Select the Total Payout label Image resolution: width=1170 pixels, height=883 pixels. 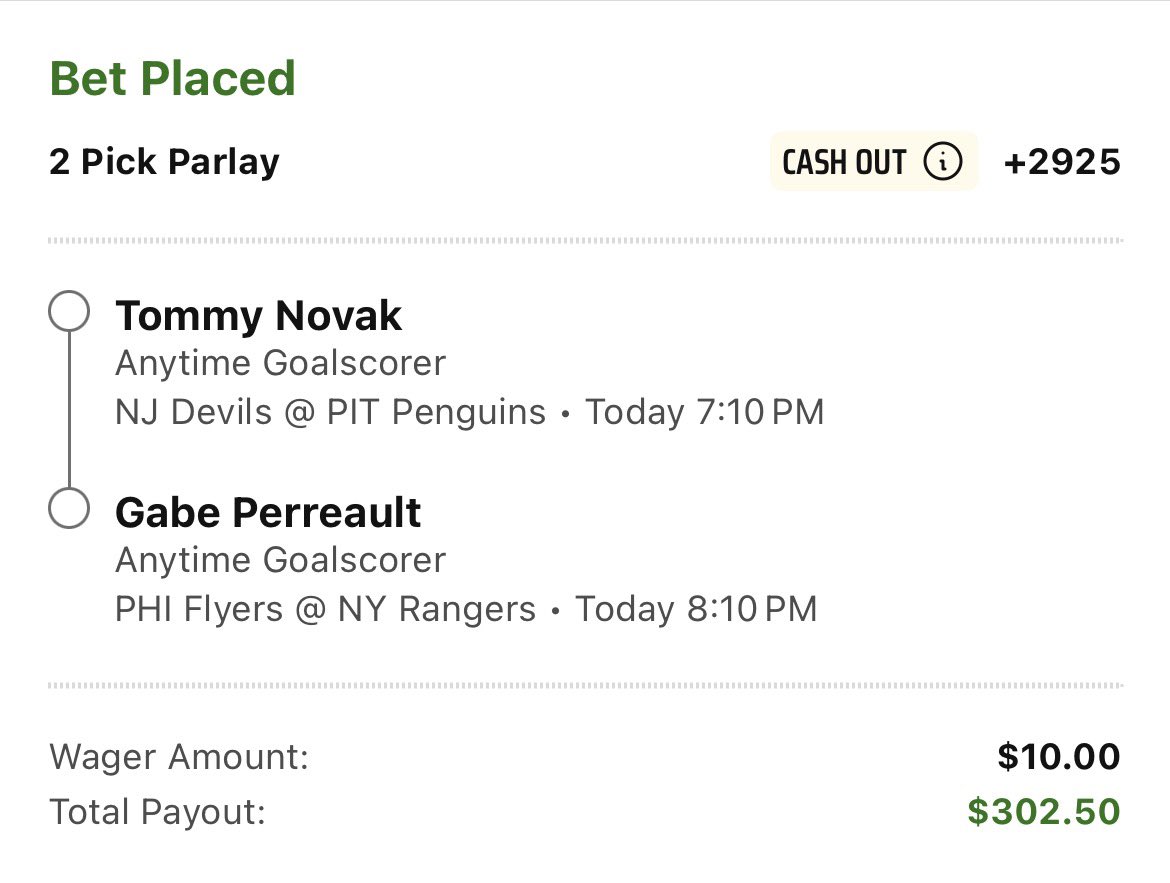(x=157, y=812)
